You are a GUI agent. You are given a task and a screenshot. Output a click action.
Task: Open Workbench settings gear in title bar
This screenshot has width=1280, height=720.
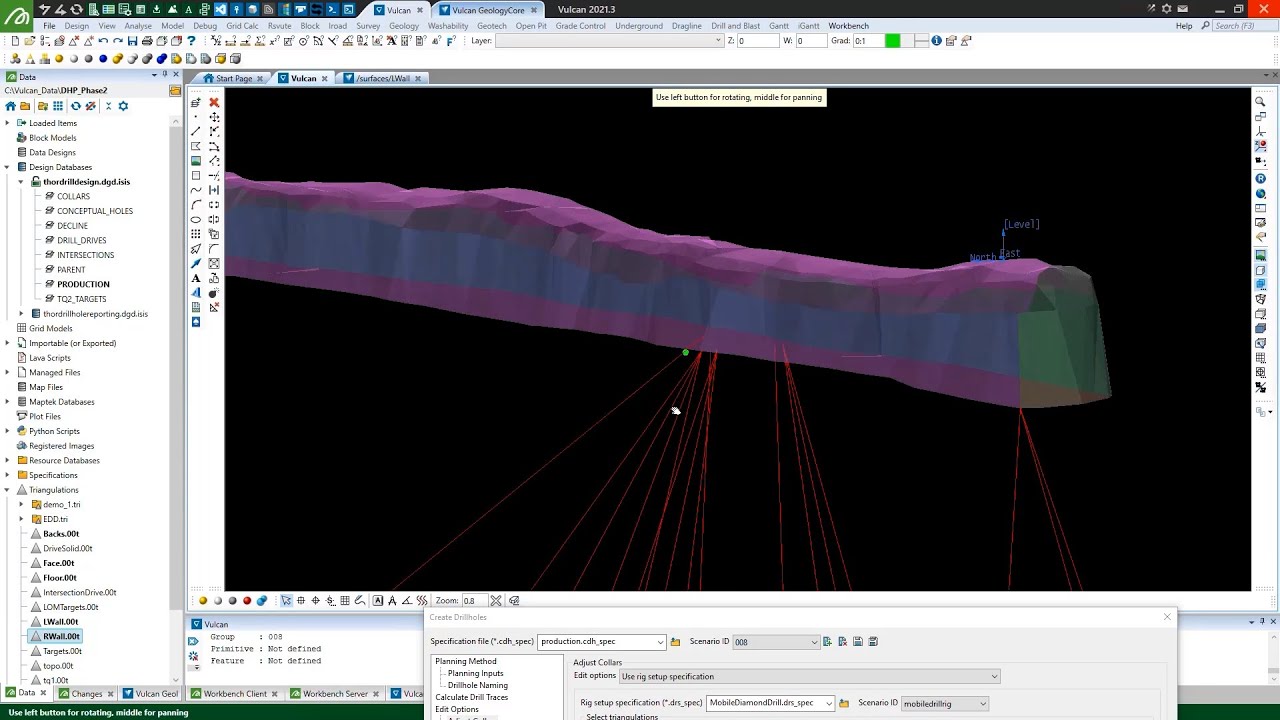click(1166, 9)
